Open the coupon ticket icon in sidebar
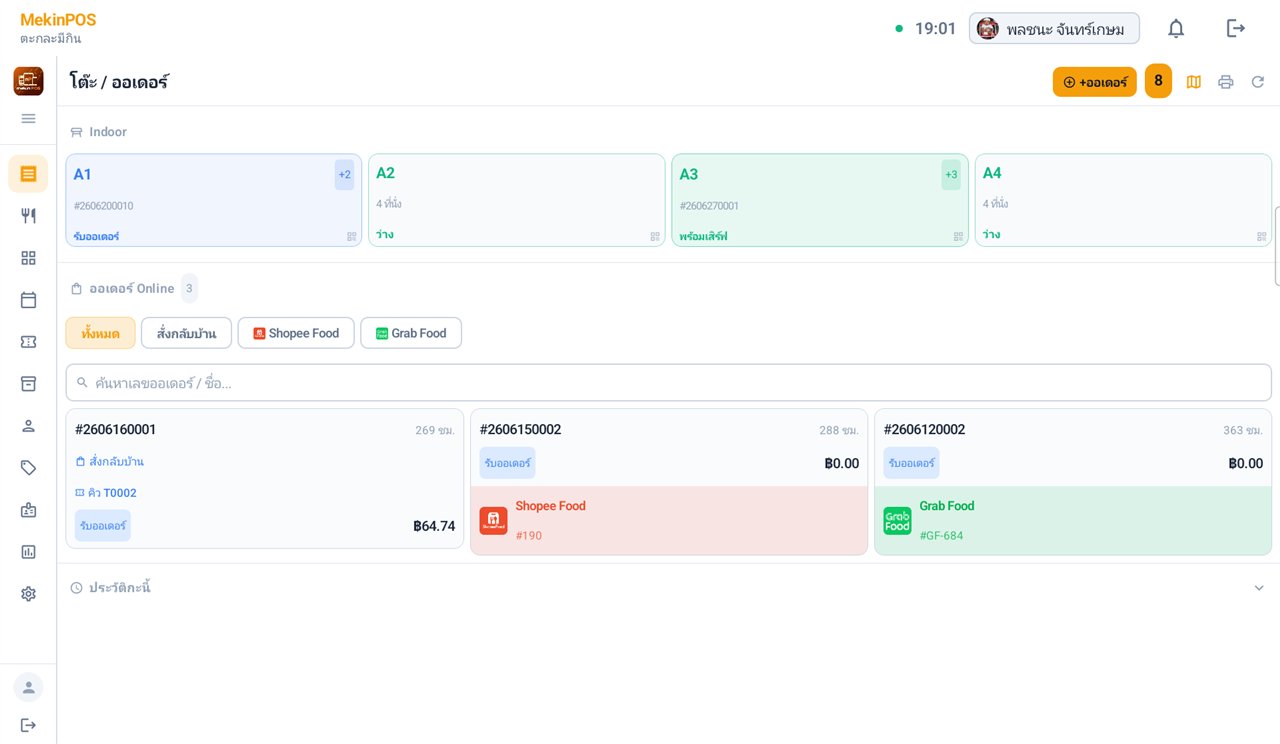1280x744 pixels. [28, 342]
